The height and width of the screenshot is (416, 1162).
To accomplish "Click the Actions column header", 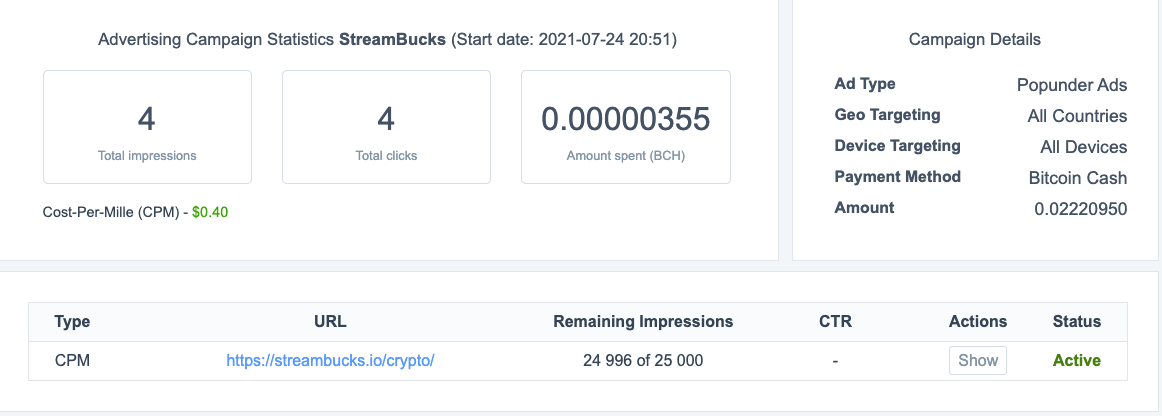I will 977,322.
